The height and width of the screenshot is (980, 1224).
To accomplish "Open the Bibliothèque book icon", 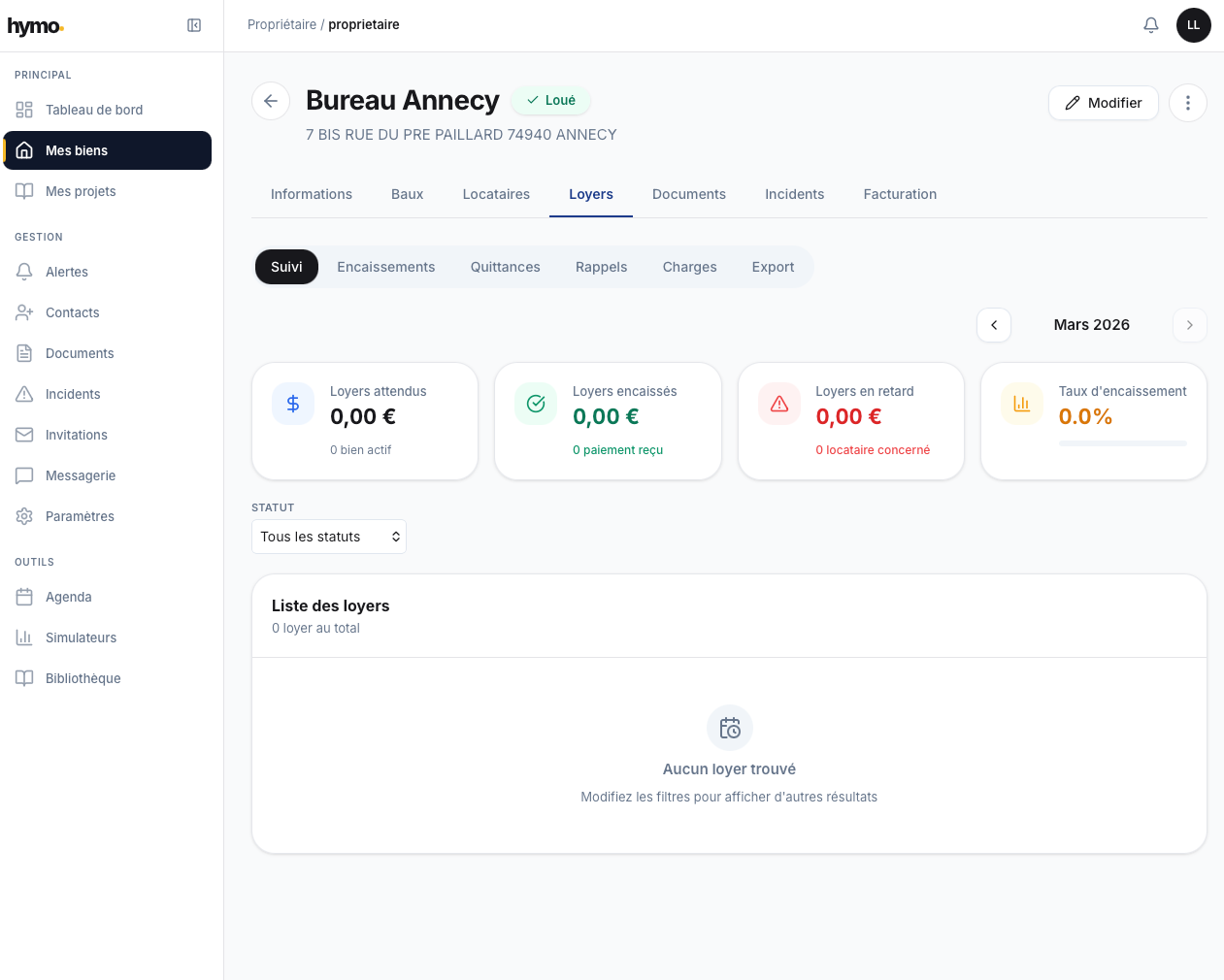I will [x=25, y=677].
